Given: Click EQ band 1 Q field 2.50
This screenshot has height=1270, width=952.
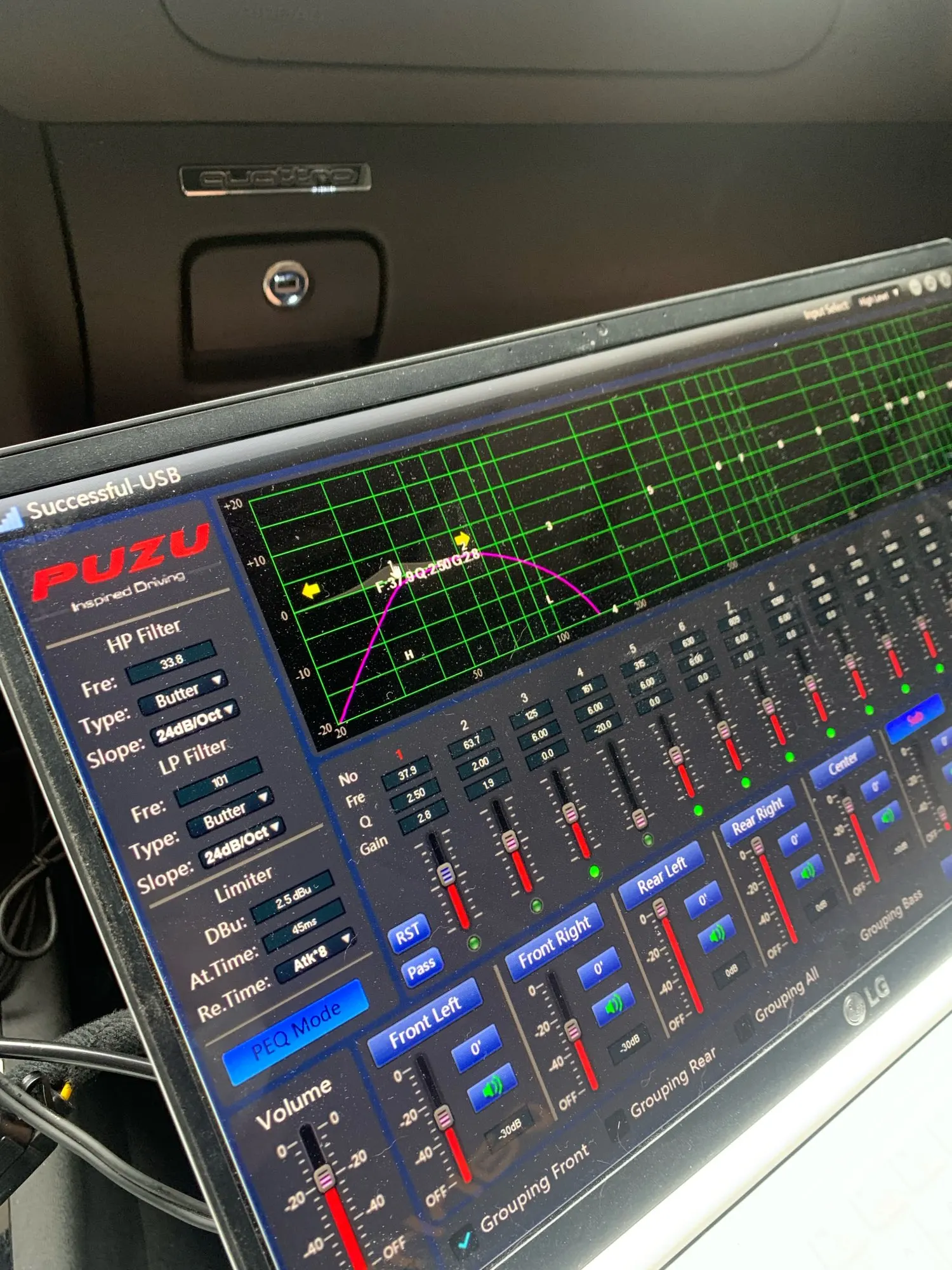Looking at the screenshot, I should click(x=416, y=795).
